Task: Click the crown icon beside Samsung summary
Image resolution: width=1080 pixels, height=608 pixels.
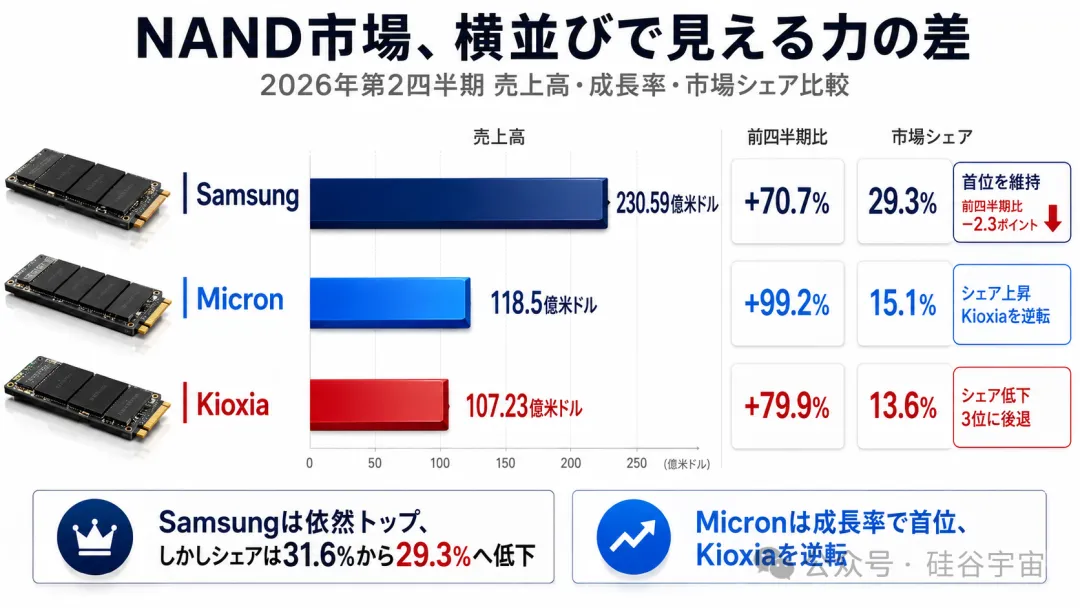Action: point(94,537)
